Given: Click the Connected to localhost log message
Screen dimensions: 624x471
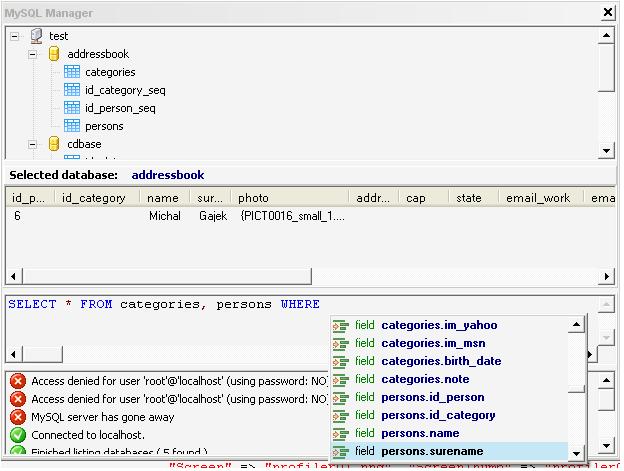Looking at the screenshot, I should tap(88, 435).
